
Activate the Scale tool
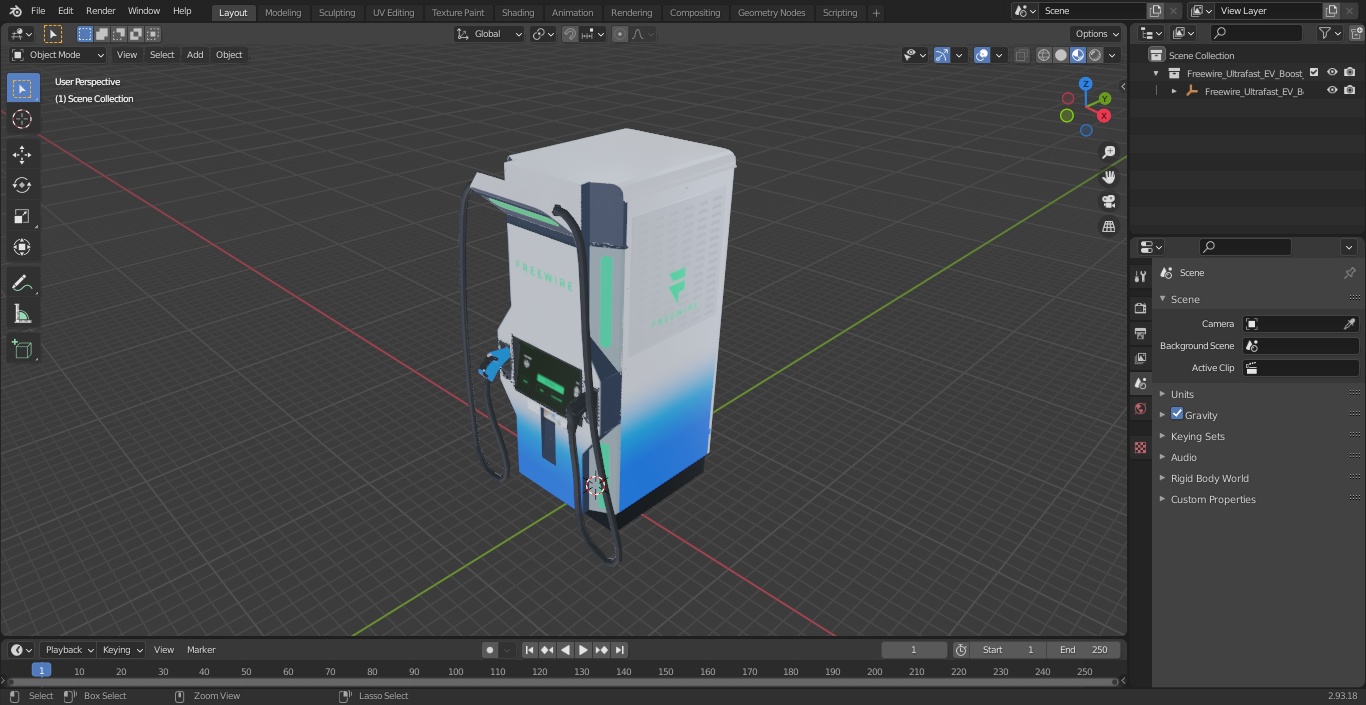[x=22, y=216]
